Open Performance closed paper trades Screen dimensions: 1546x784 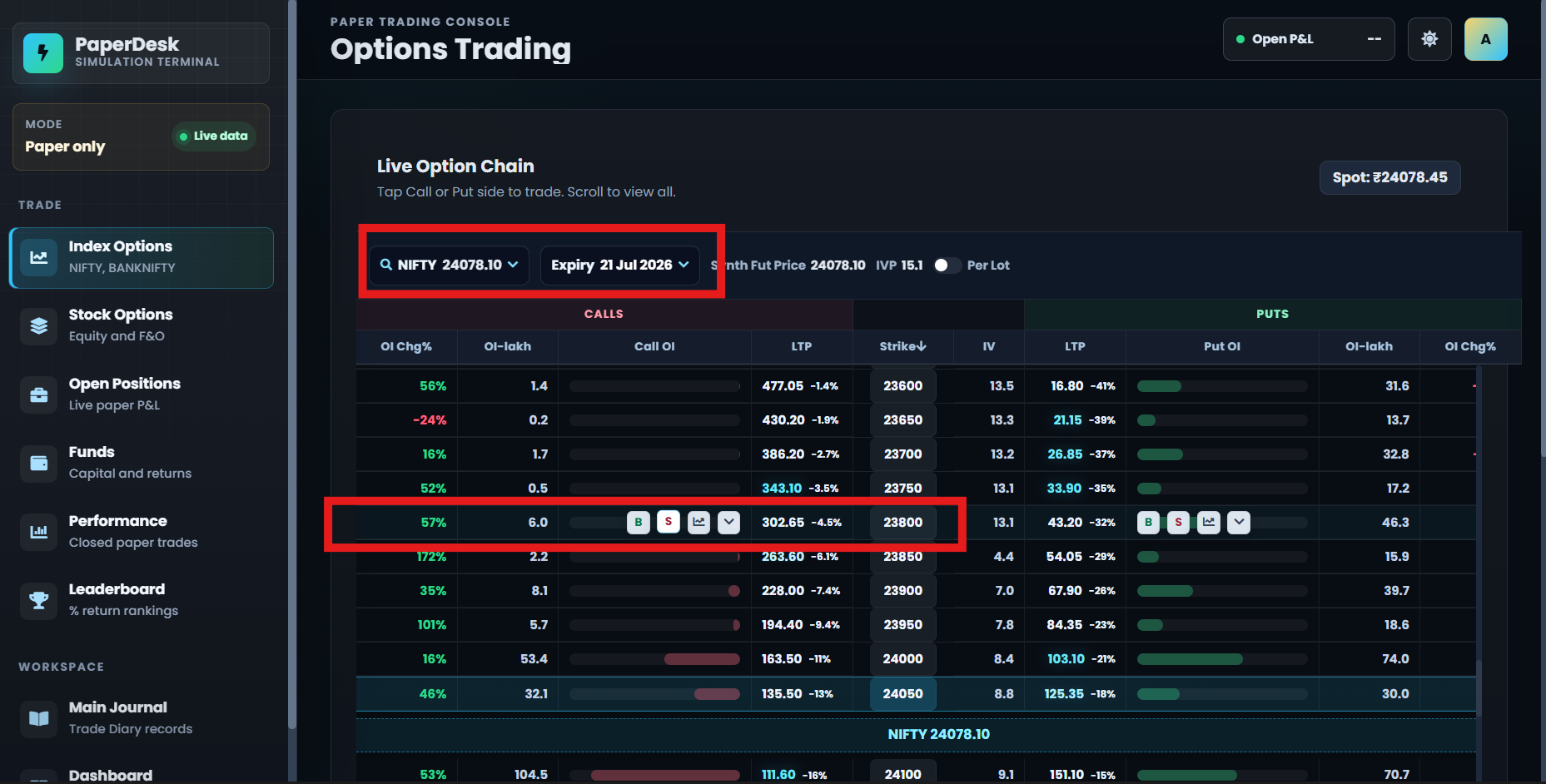[142, 532]
